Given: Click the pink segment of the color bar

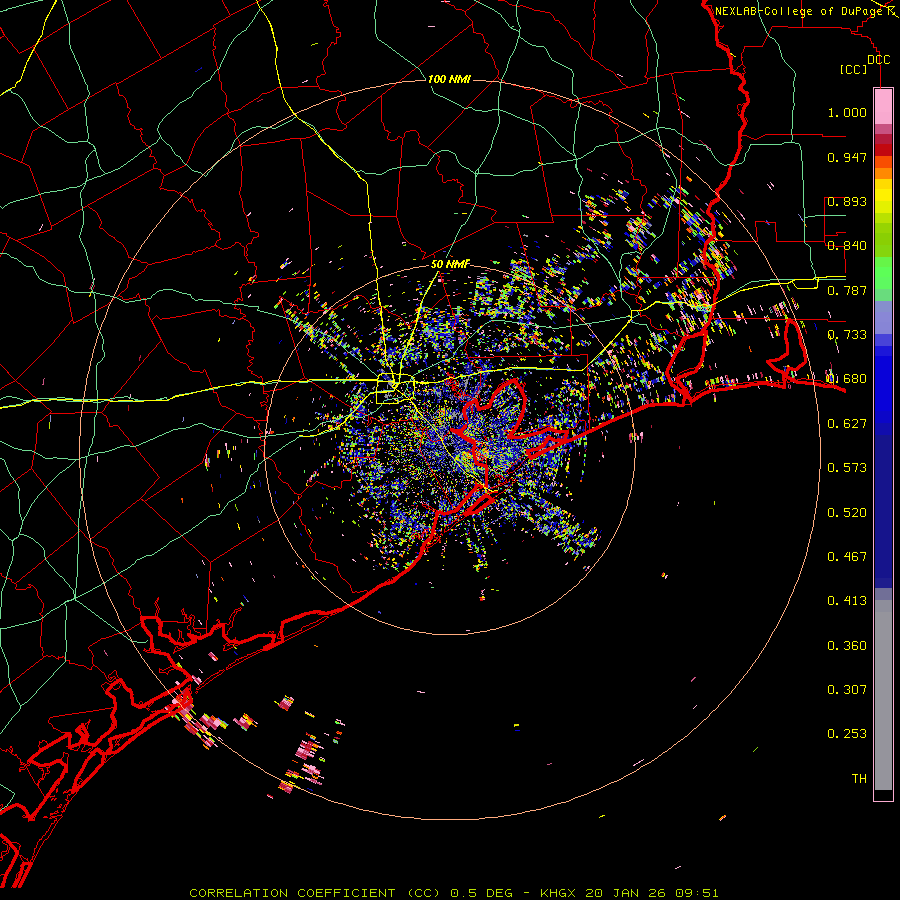Looking at the screenshot, I should click(x=883, y=107).
